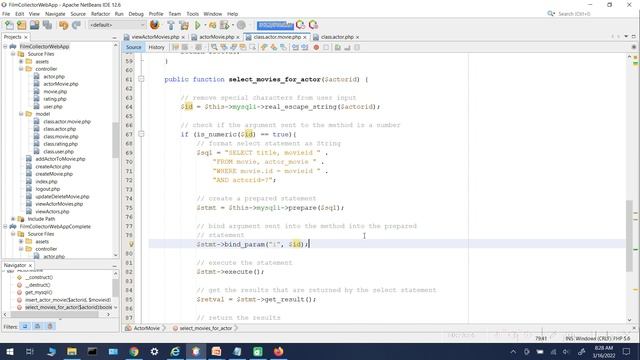The height and width of the screenshot is (360, 640).
Task: Open Google Chrome from the taskbar
Action: 134,351
